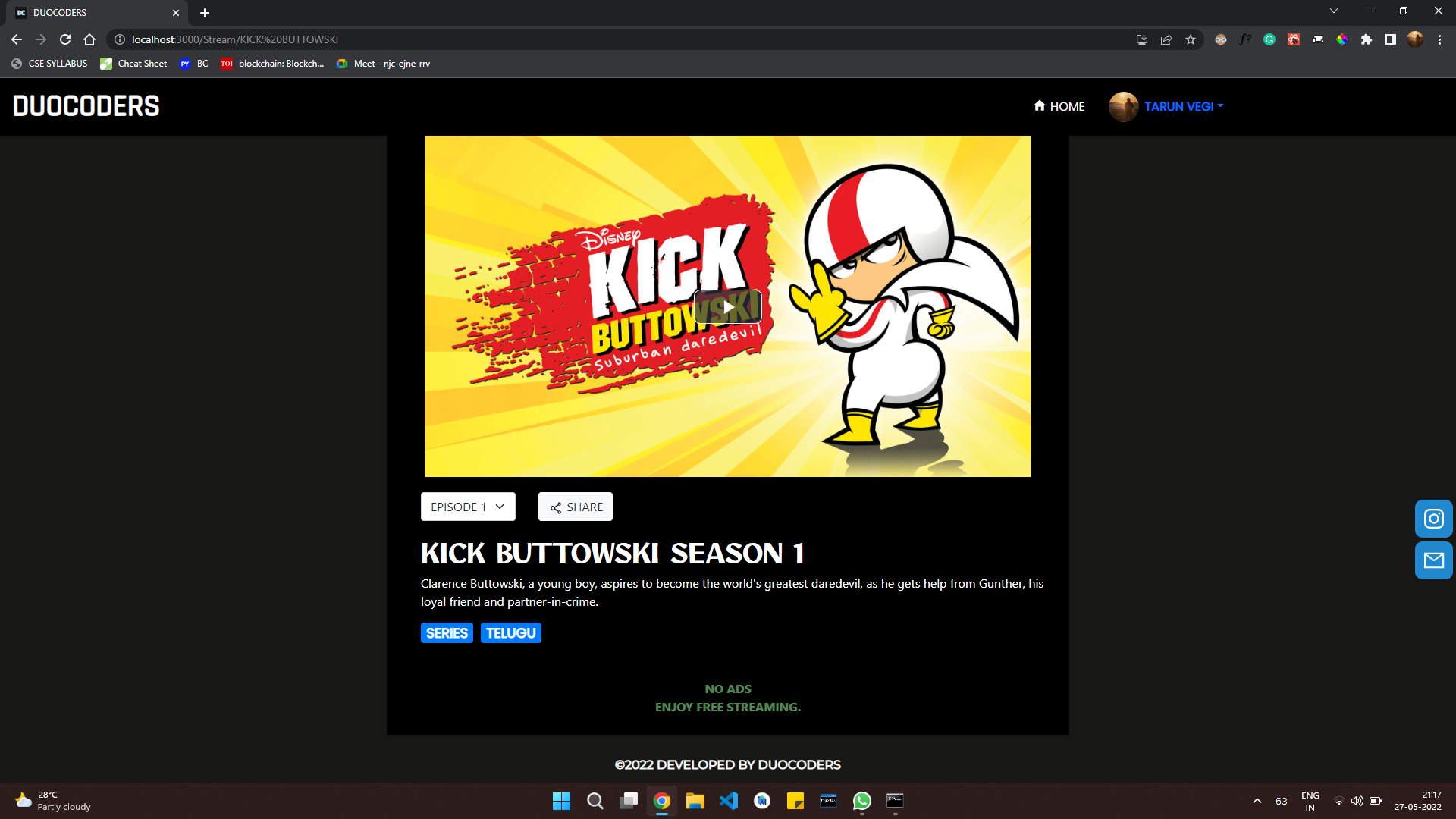
Task: Open WhatsApp from taskbar
Action: [x=862, y=801]
